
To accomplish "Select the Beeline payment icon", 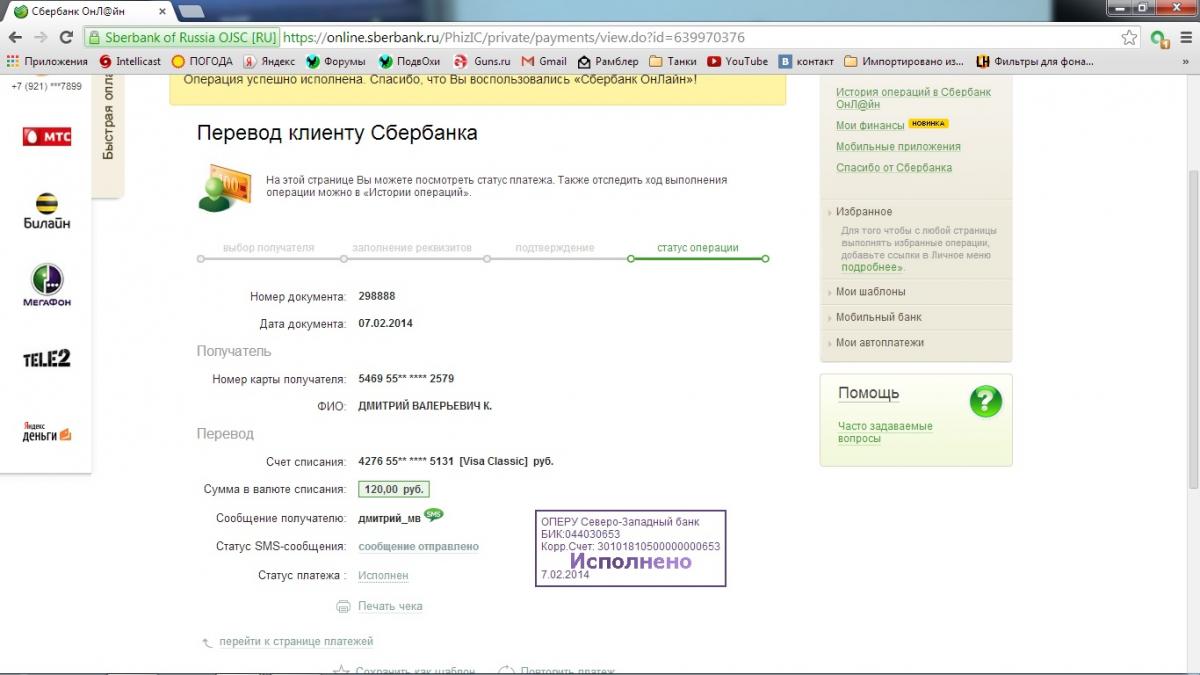I will pos(47,211).
